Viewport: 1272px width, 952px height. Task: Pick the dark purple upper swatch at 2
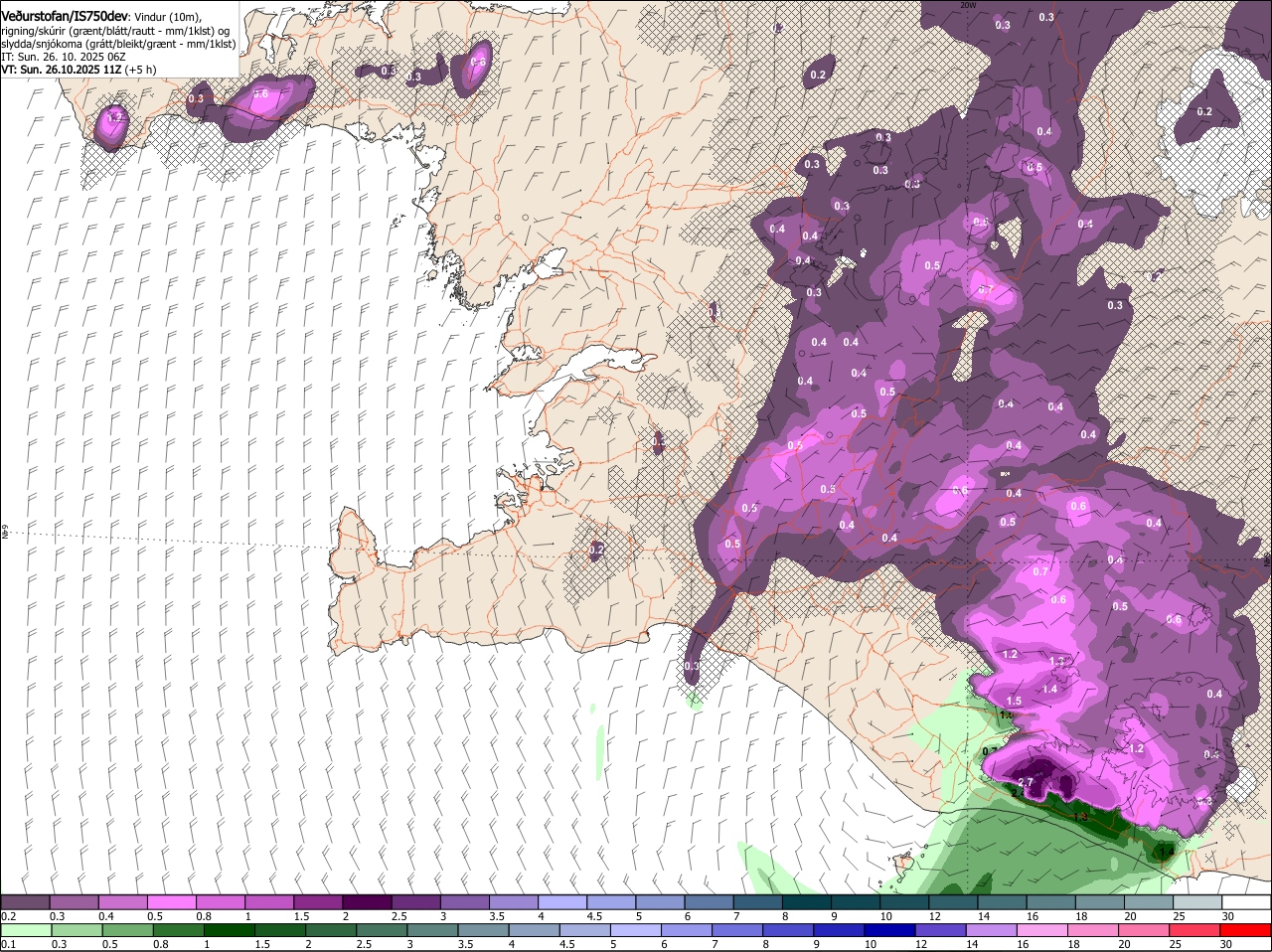[367, 901]
